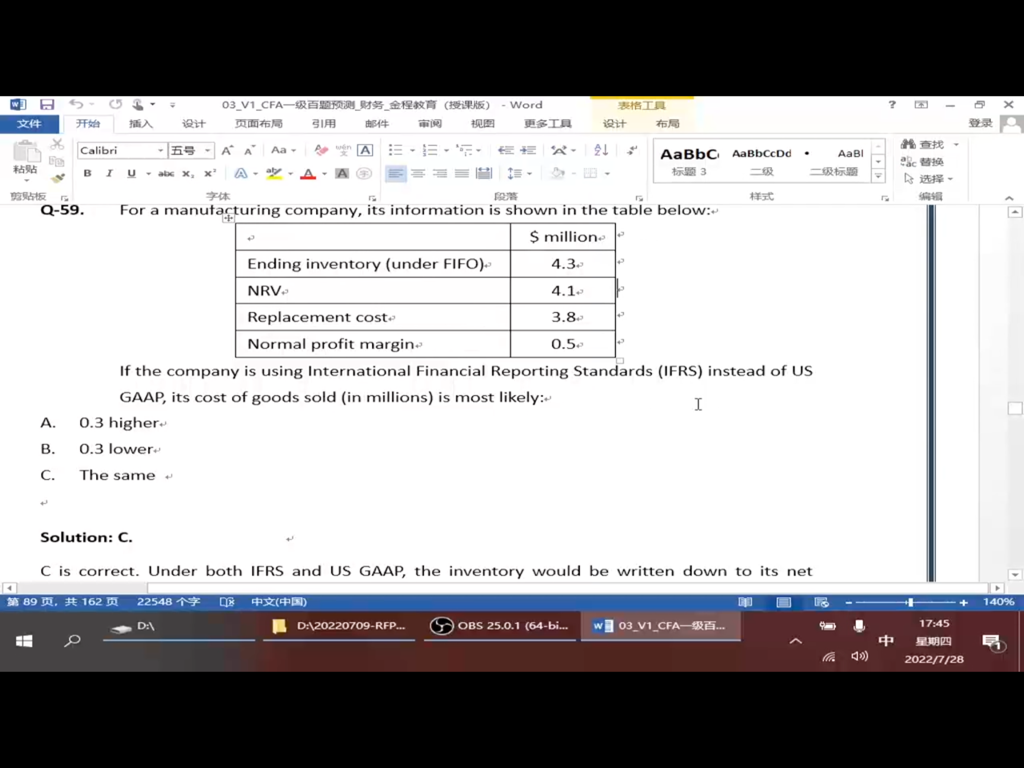Toggle the spelling check status bar icon
The width and height of the screenshot is (1024, 768).
tap(227, 602)
